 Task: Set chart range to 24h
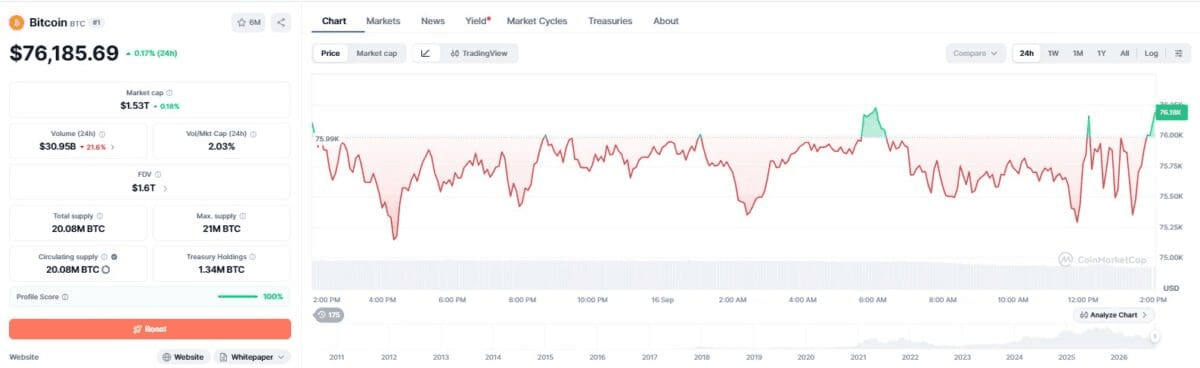tap(1026, 53)
